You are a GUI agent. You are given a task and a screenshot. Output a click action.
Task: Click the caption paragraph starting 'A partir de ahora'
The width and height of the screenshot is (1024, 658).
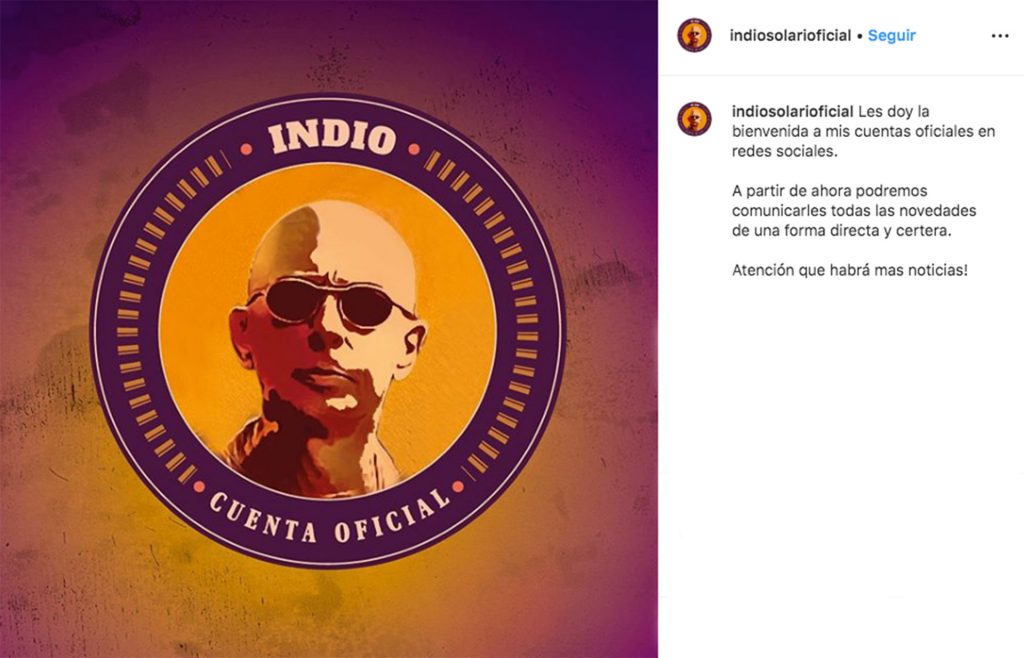[854, 211]
